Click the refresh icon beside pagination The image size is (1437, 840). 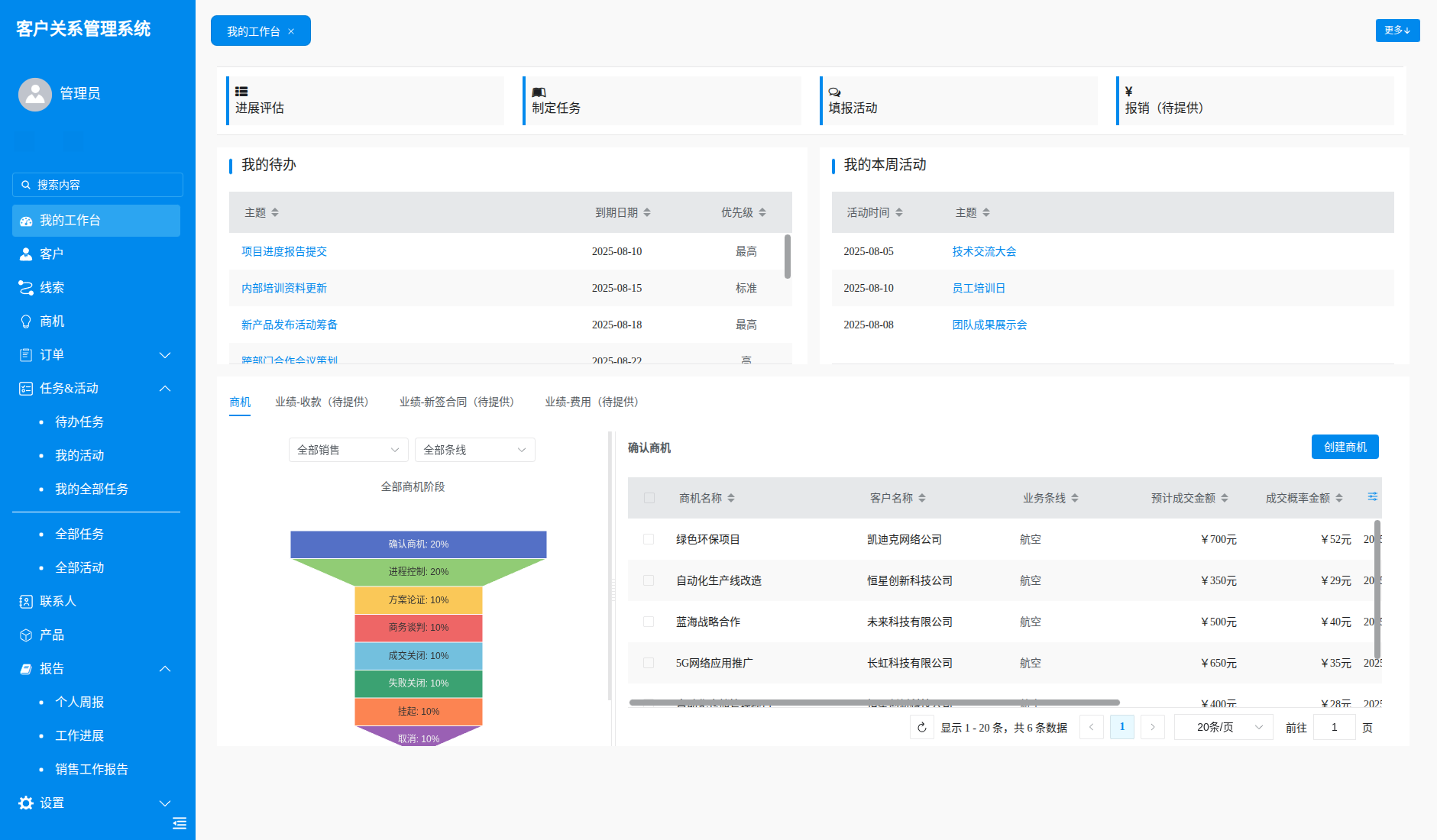click(922, 728)
